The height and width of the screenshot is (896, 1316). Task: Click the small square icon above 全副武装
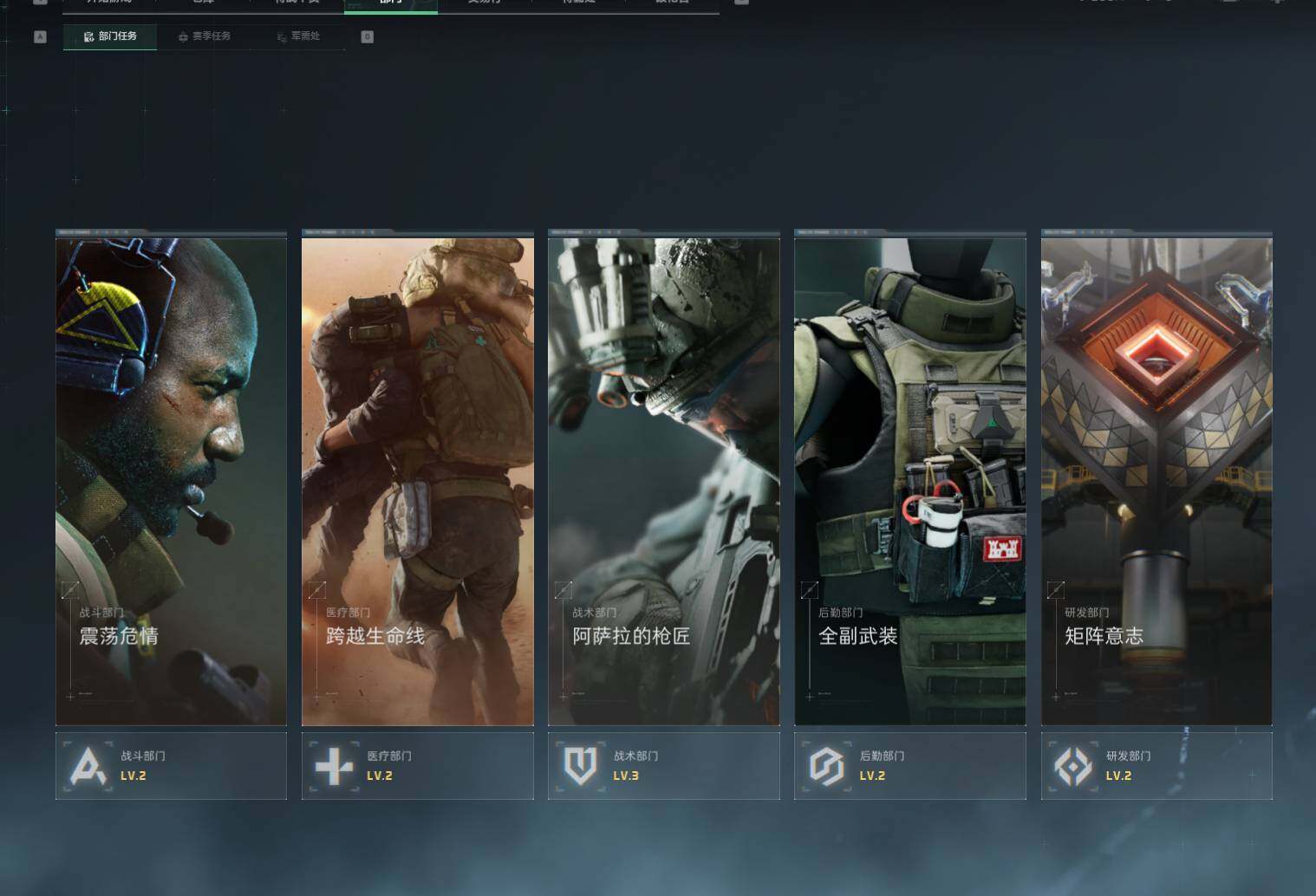coord(809,590)
